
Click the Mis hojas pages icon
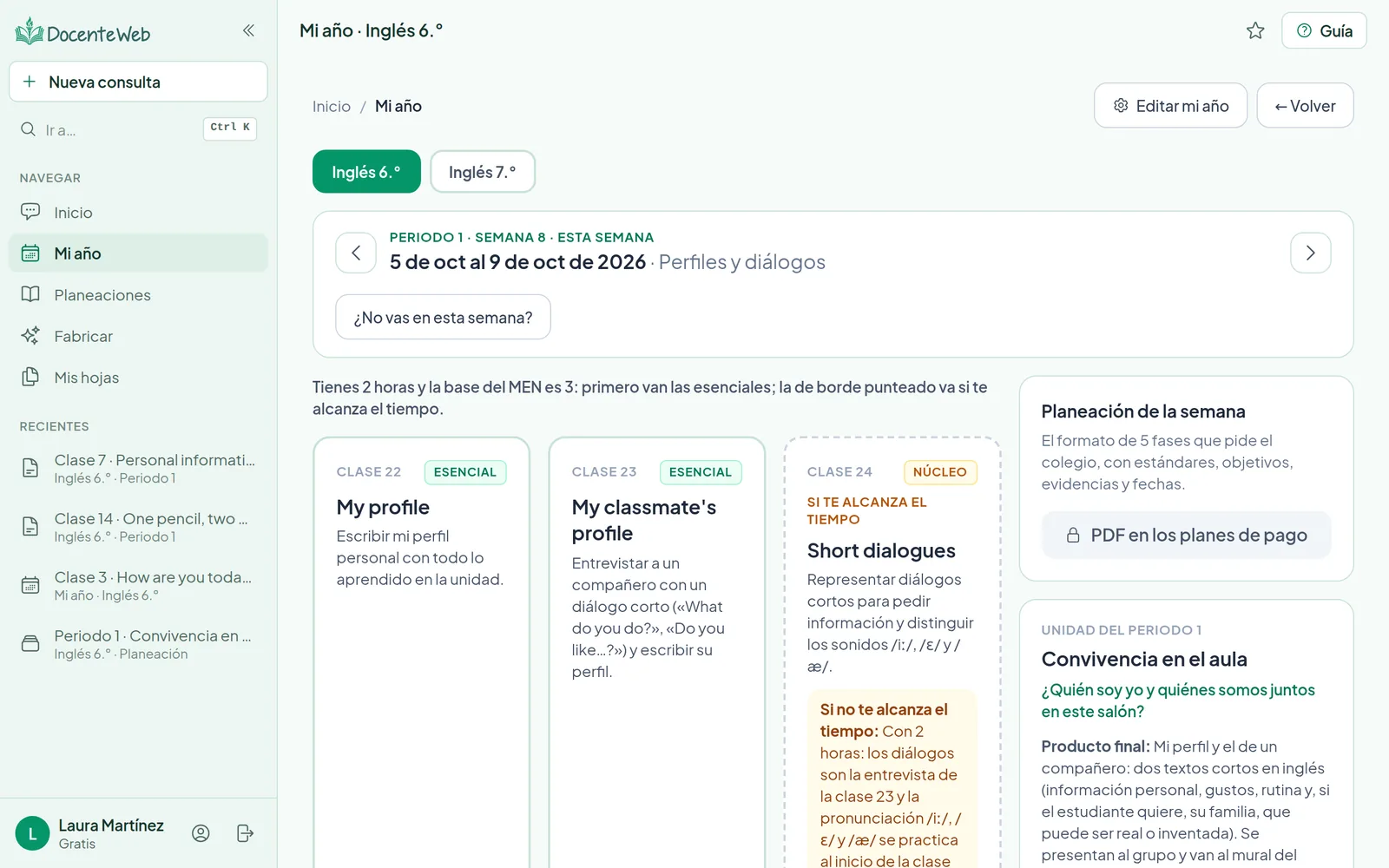(30, 377)
